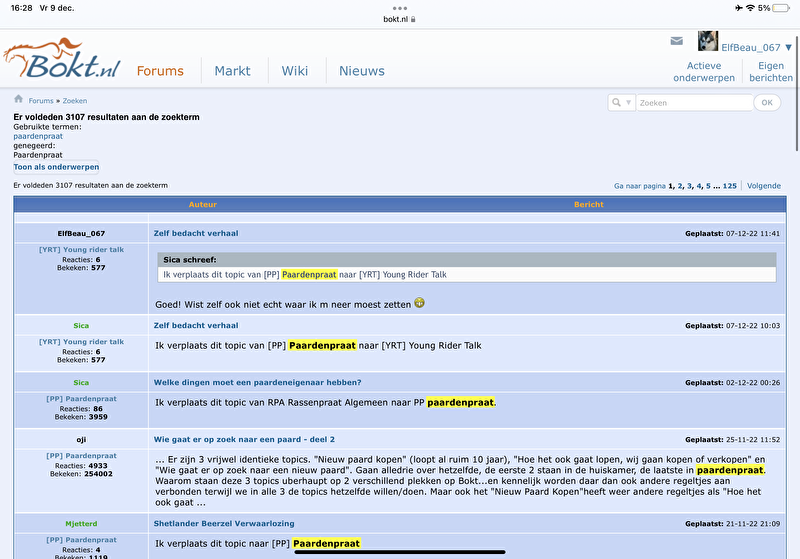Go to results page 4
This screenshot has width=800, height=559.
tap(699, 186)
